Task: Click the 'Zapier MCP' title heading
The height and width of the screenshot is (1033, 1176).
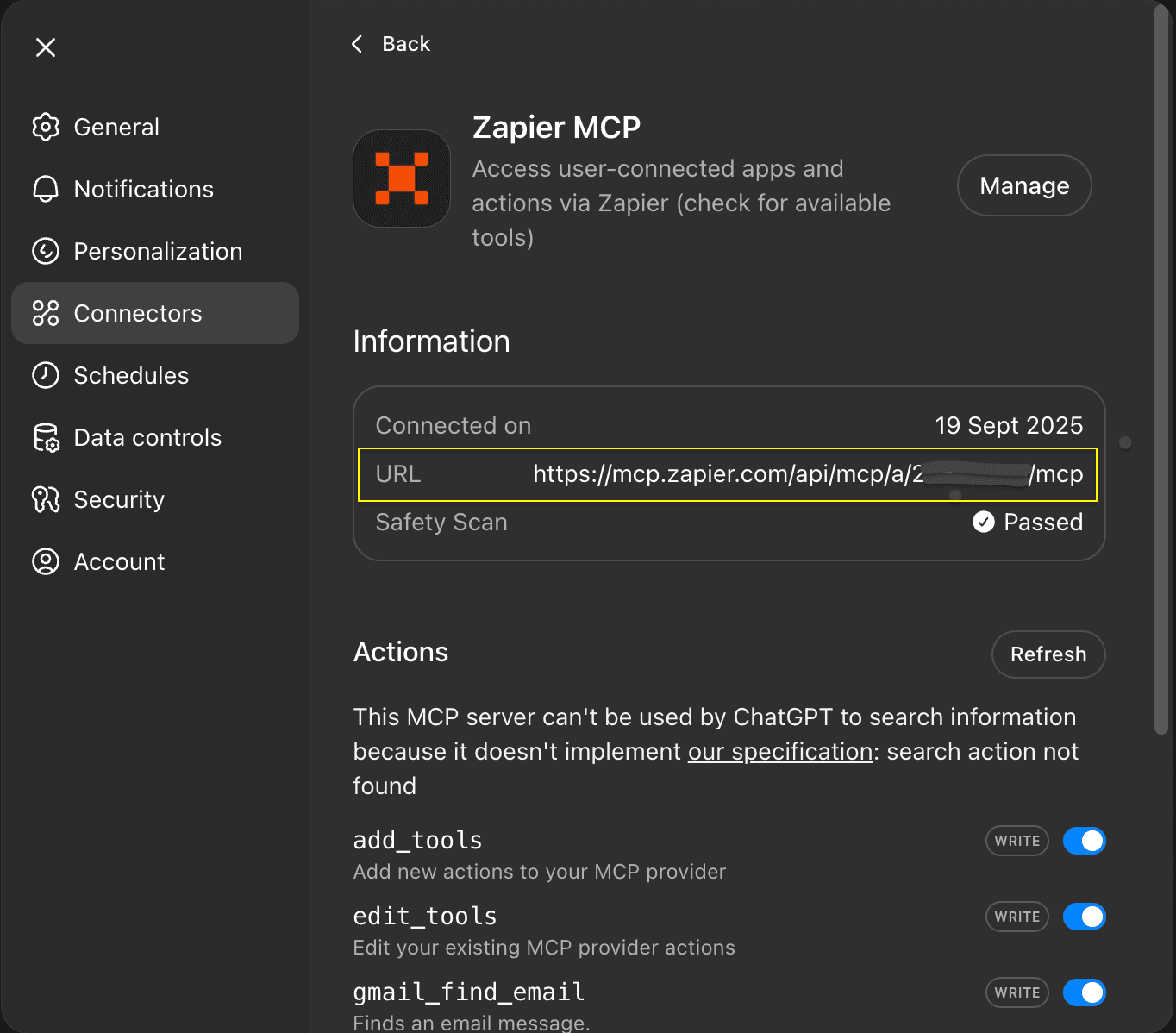Action: 556,128
